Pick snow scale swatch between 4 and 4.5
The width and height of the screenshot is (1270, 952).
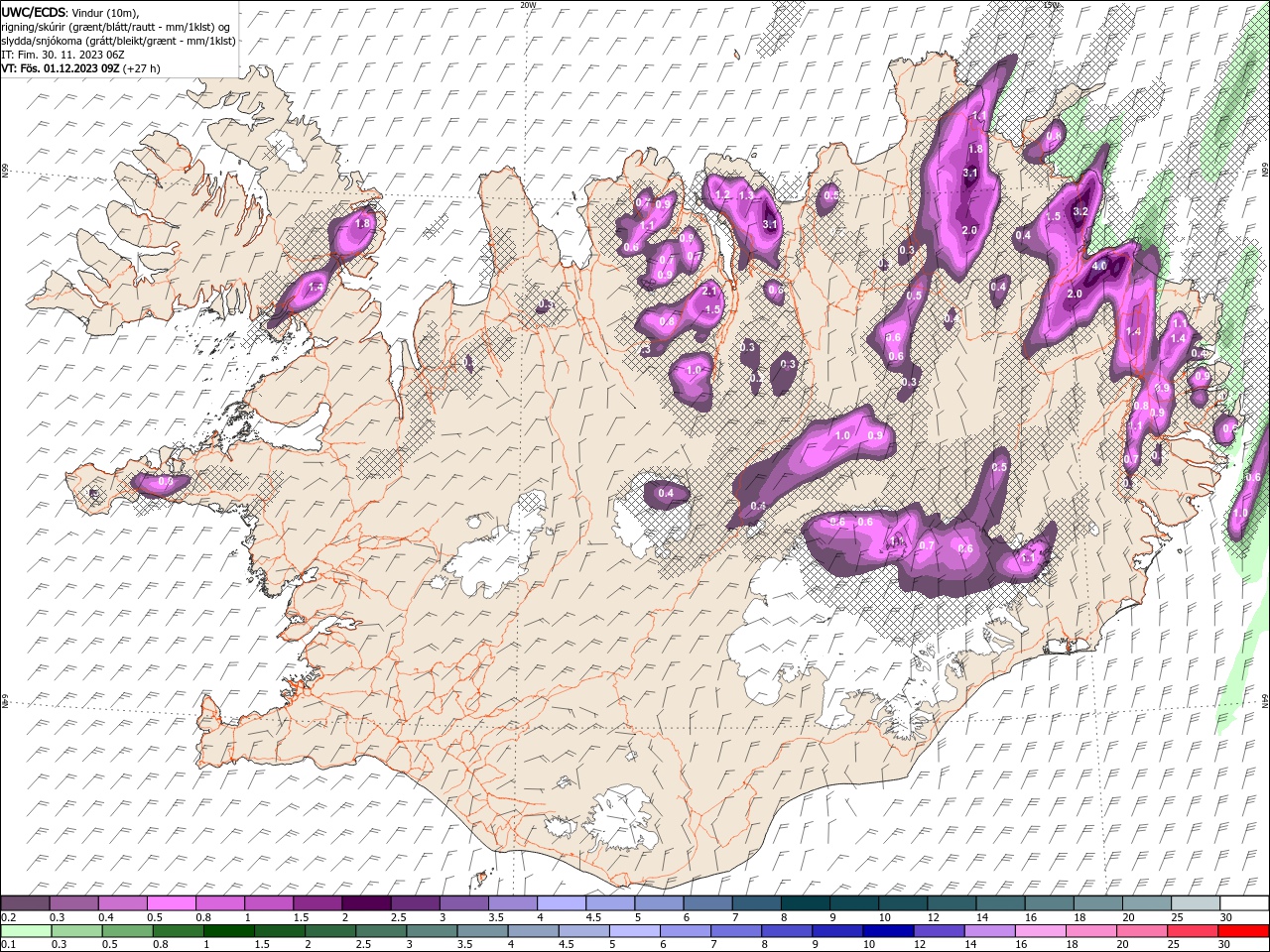[562, 903]
